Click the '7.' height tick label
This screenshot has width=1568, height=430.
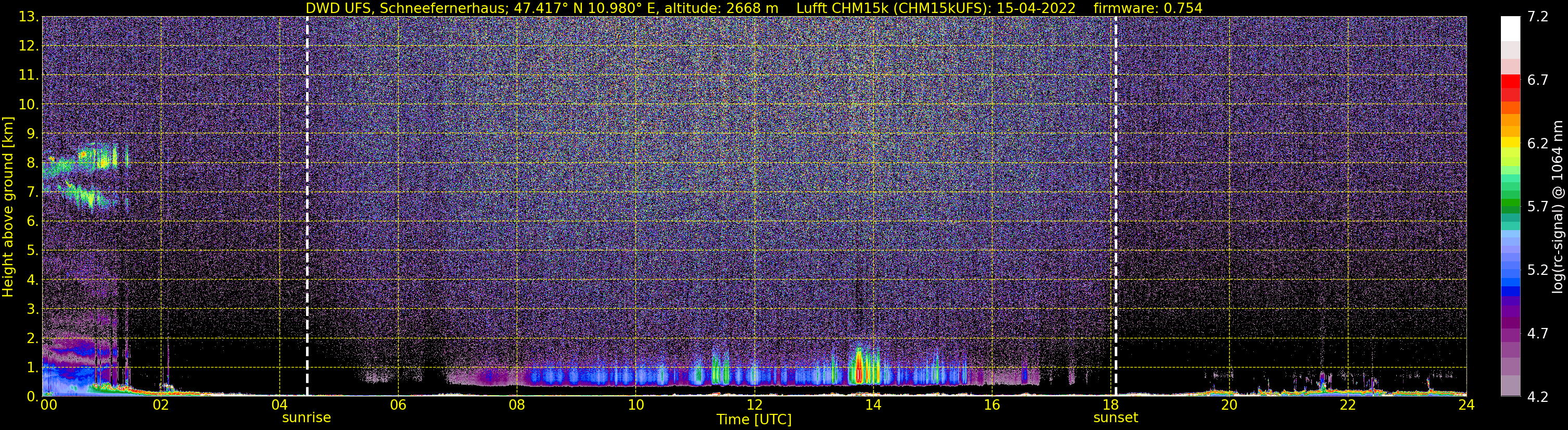[x=32, y=193]
